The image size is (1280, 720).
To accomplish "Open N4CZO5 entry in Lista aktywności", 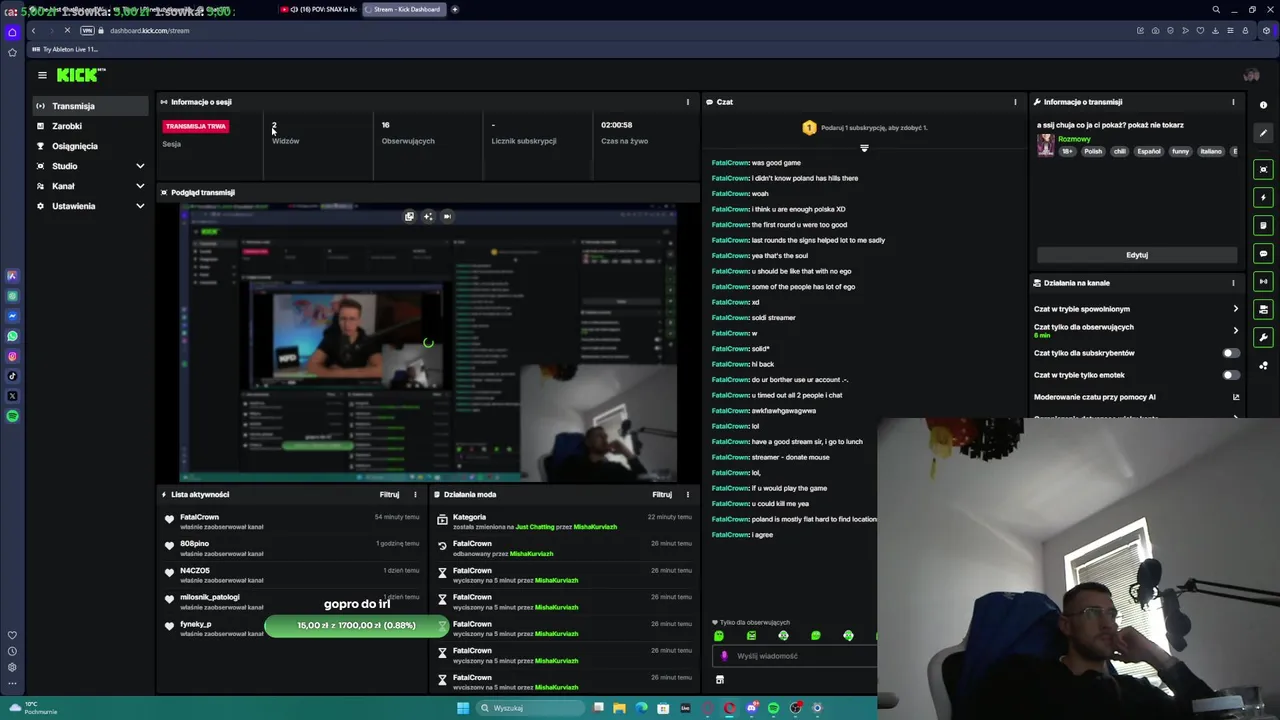I will point(291,575).
